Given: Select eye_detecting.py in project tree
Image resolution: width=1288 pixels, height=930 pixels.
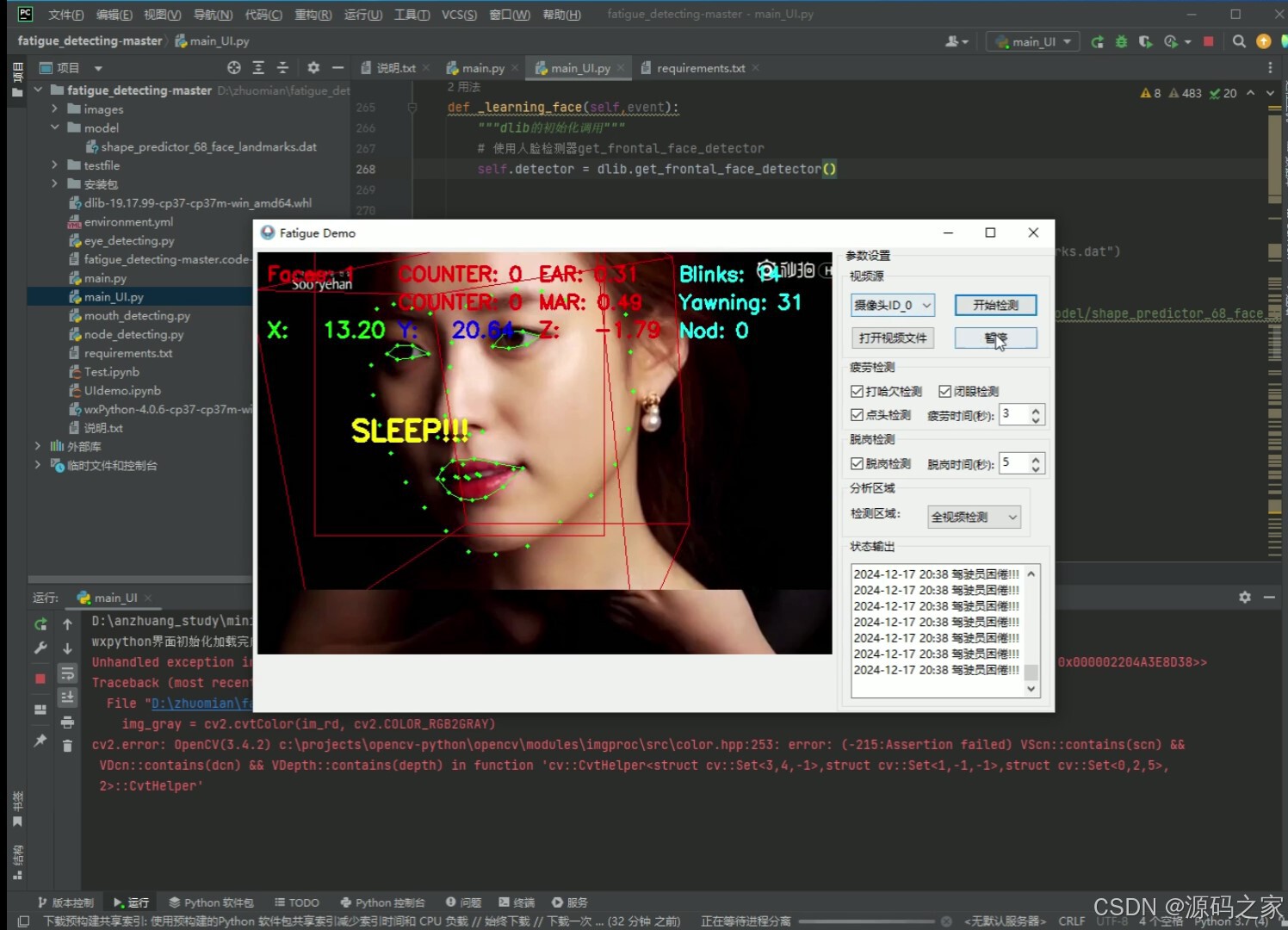Looking at the screenshot, I should (129, 241).
